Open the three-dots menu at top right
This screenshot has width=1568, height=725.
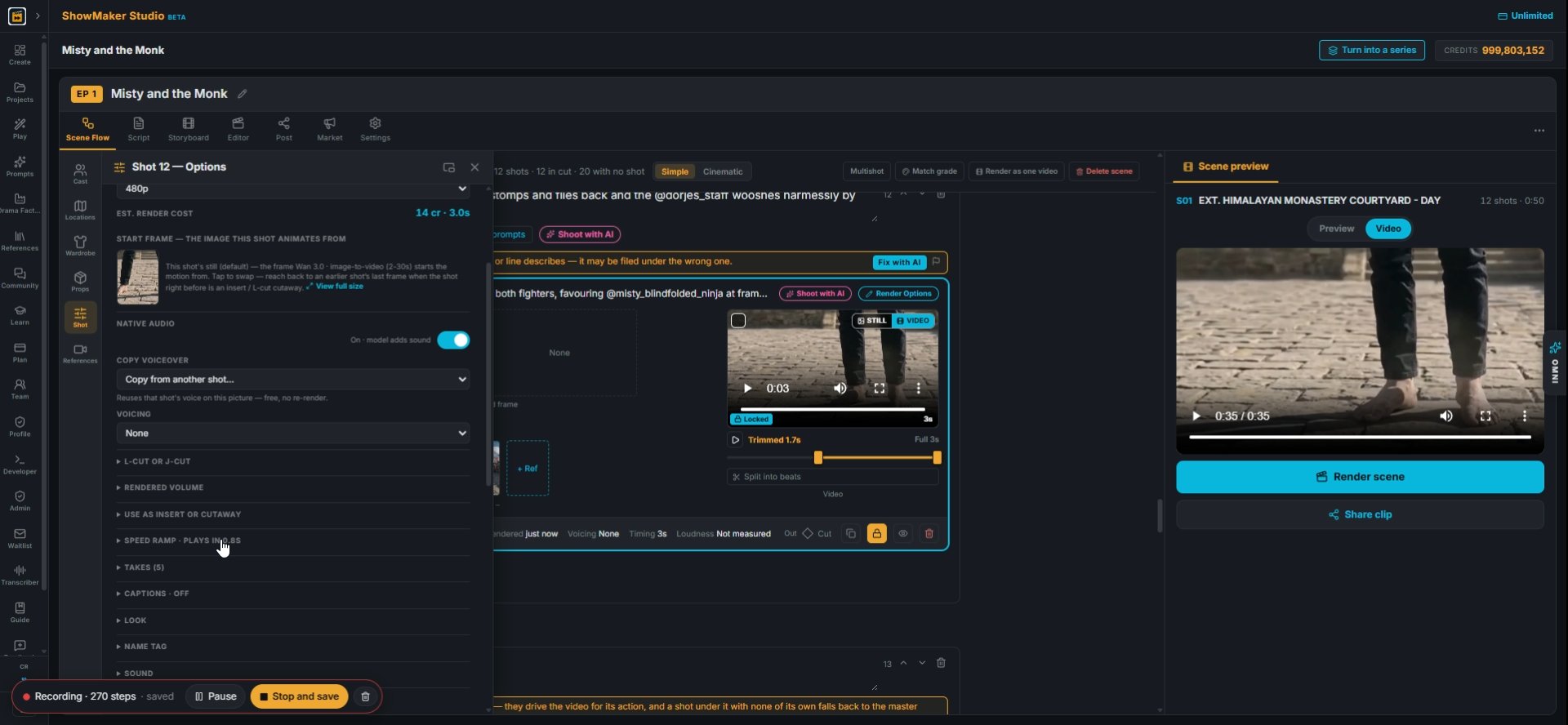pos(1539,131)
